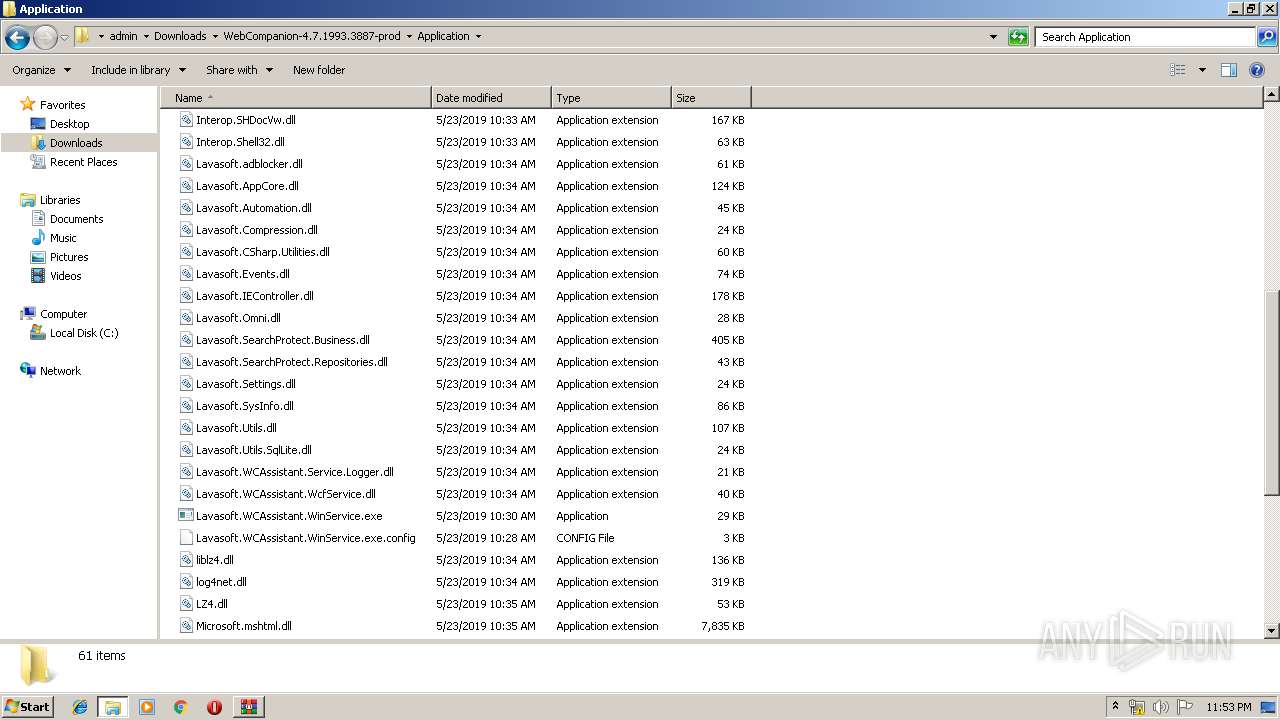Select the file Lavasoft.SearchProtect.Business.dll

[x=283, y=340]
